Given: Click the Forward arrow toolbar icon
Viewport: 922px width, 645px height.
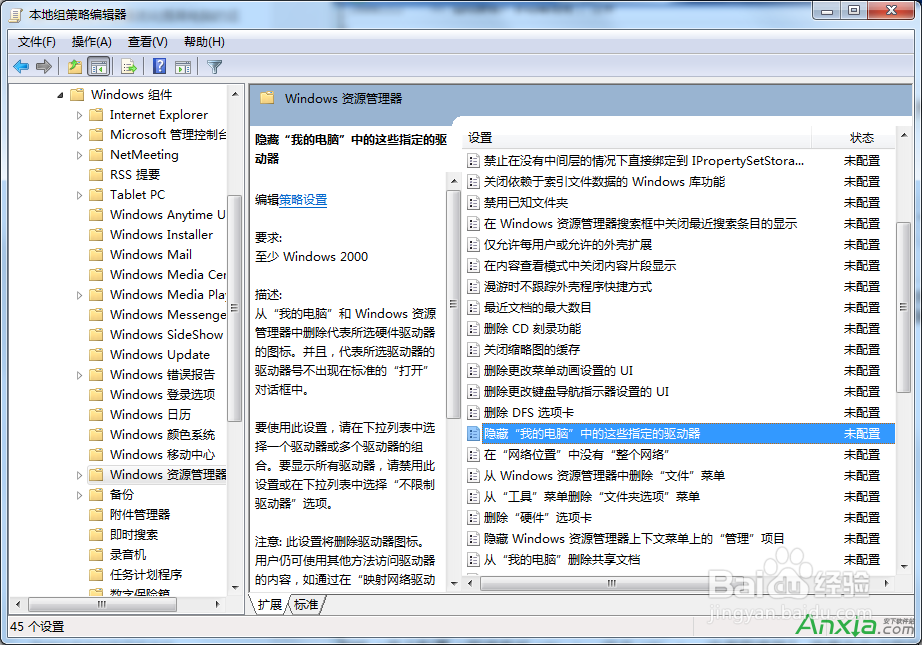Looking at the screenshot, I should (44, 66).
